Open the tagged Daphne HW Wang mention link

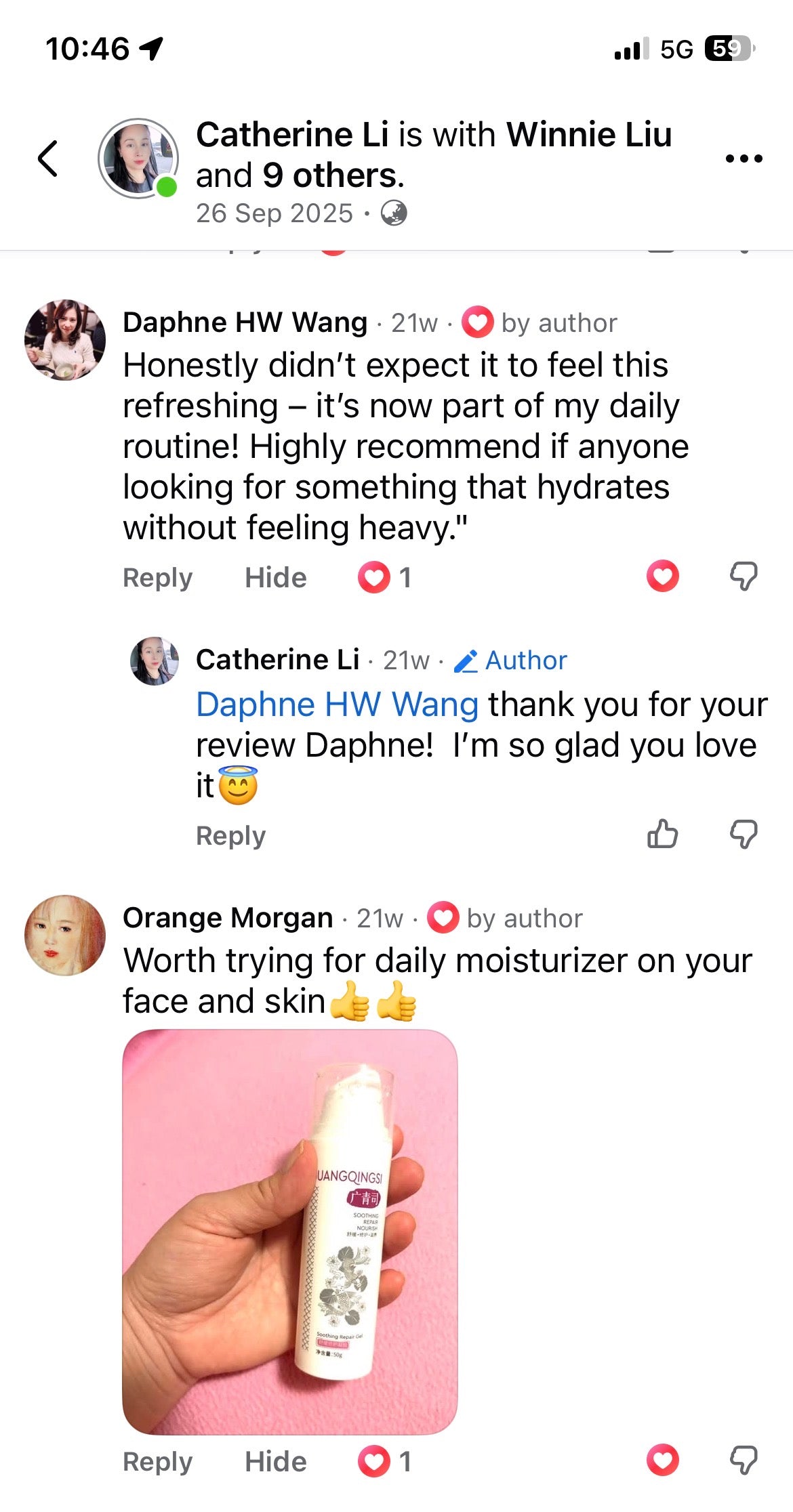pos(338,704)
